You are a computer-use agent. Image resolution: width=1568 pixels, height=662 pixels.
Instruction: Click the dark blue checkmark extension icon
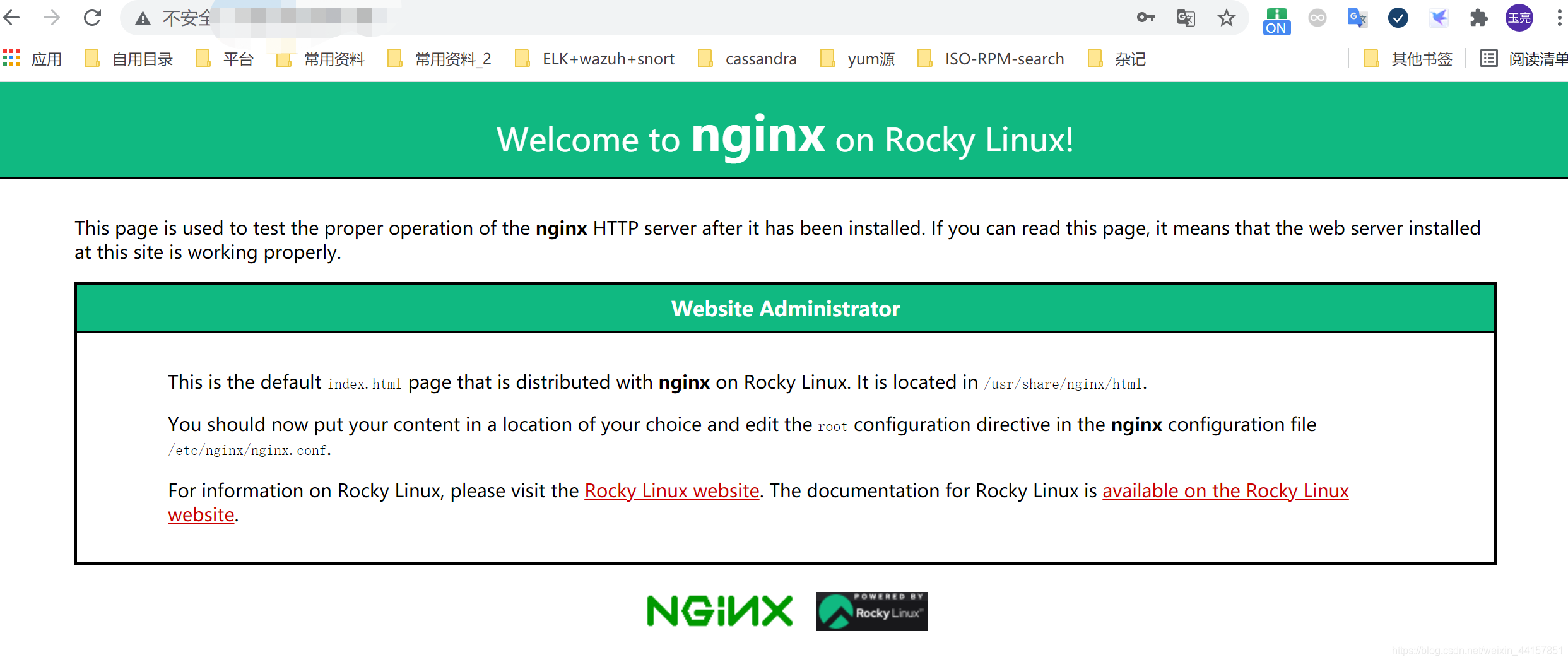pos(1398,18)
